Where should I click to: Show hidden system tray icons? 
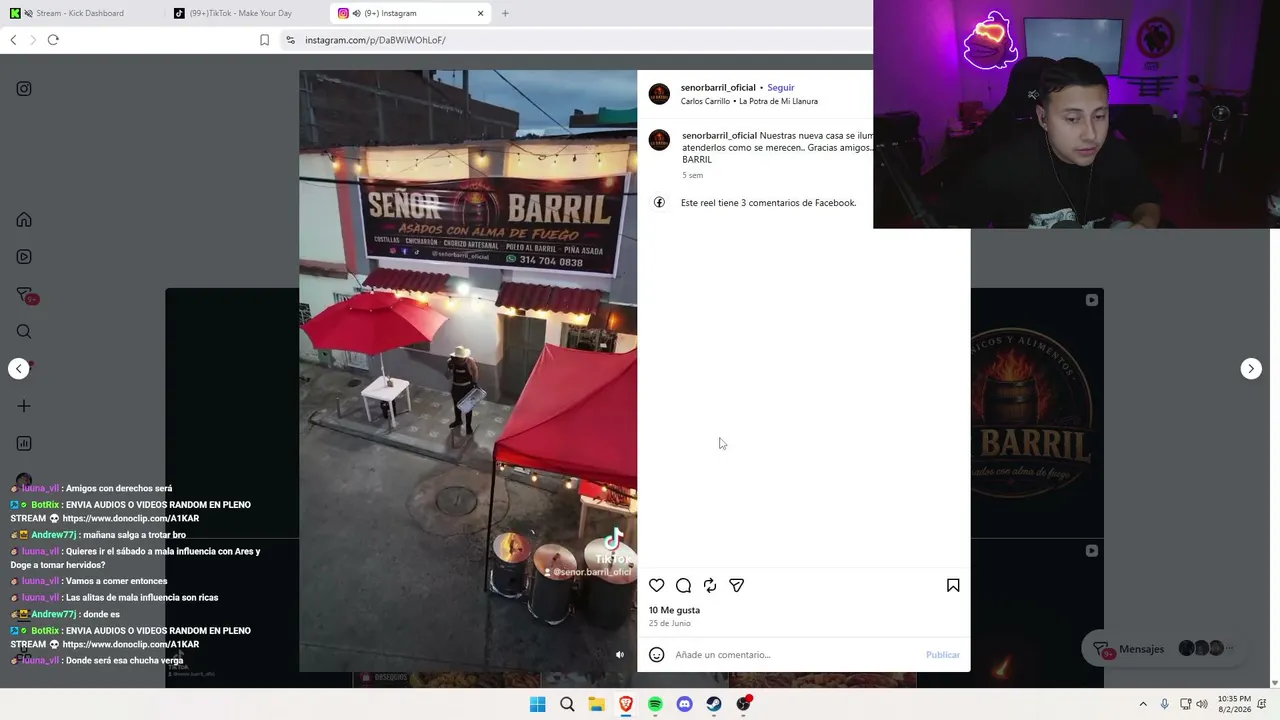1143,704
